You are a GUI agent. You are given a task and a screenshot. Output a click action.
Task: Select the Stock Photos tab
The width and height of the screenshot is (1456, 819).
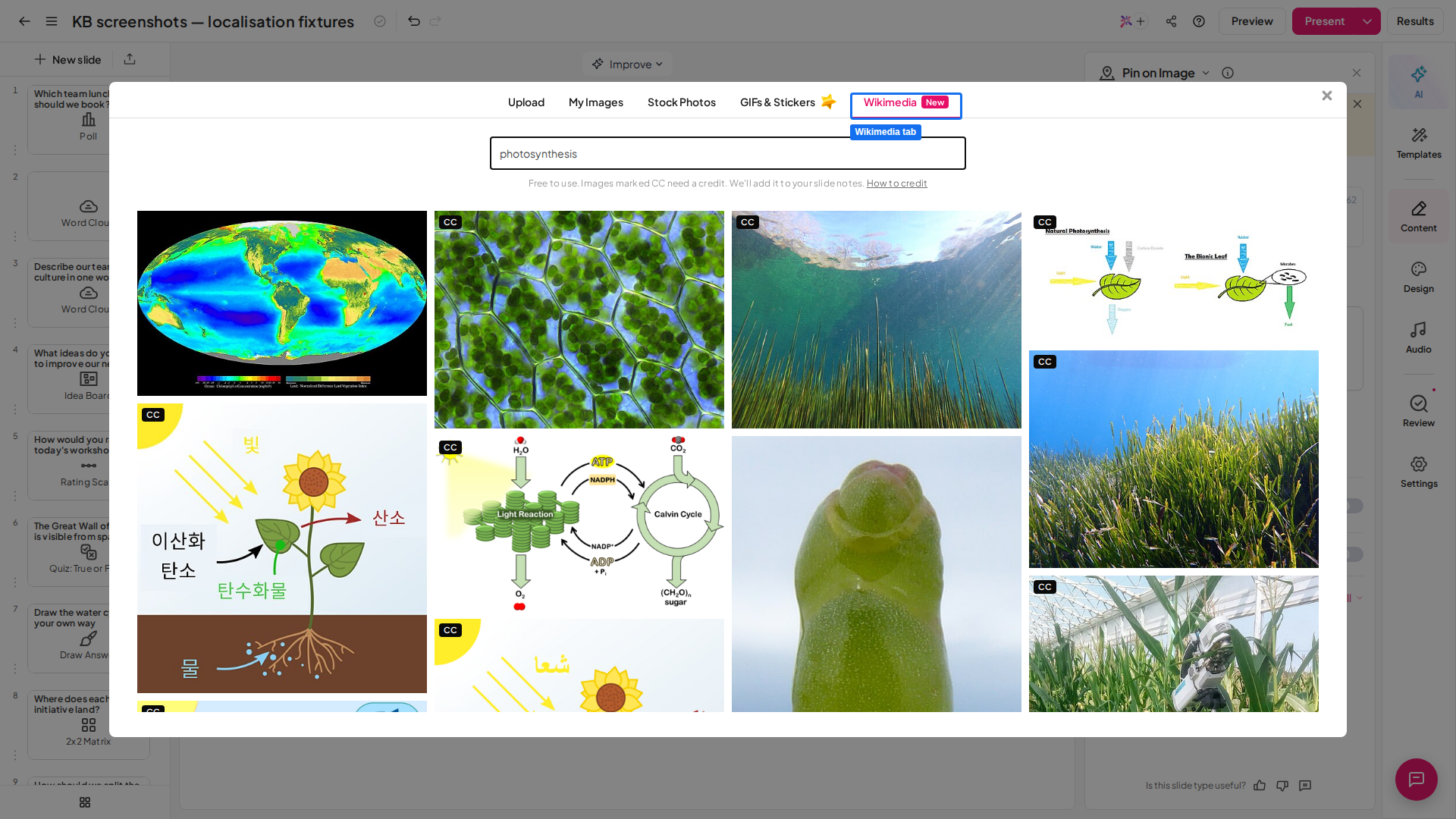click(682, 102)
